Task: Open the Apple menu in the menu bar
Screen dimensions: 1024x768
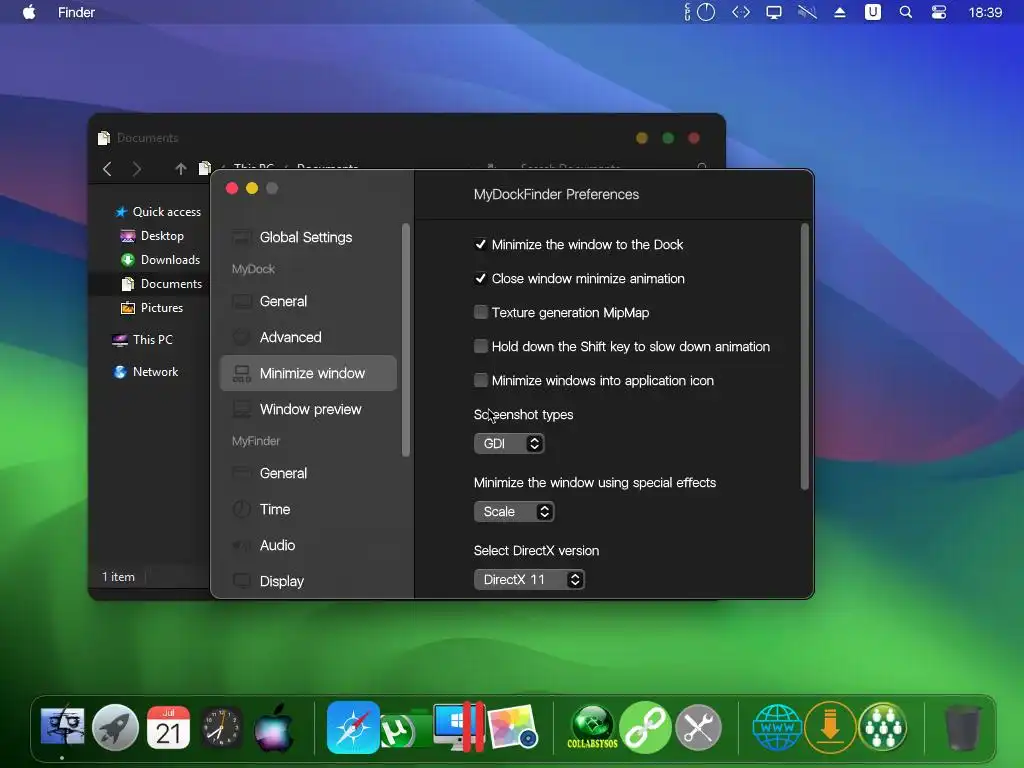Action: coord(29,12)
